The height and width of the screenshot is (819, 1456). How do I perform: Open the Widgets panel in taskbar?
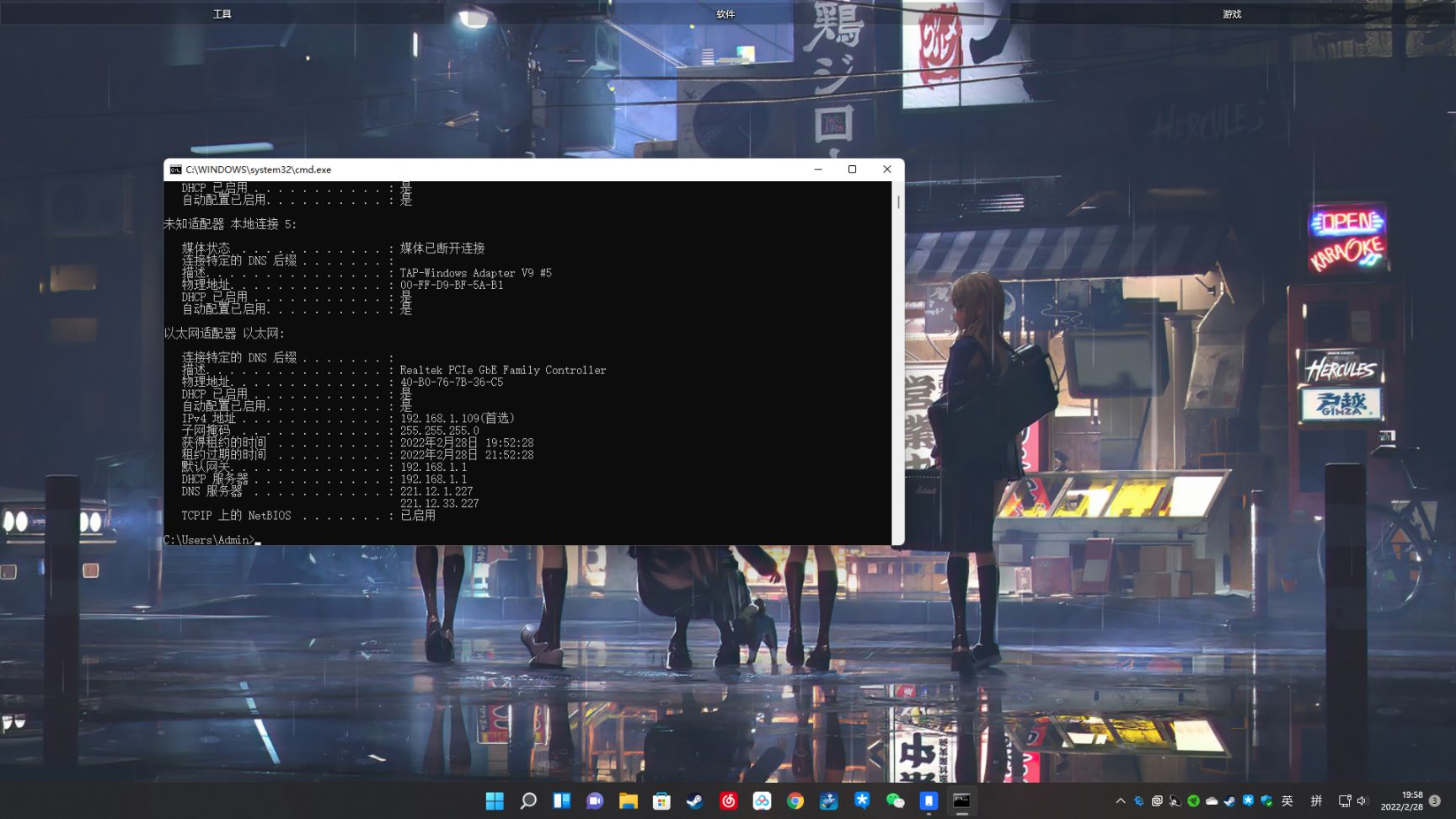(561, 800)
